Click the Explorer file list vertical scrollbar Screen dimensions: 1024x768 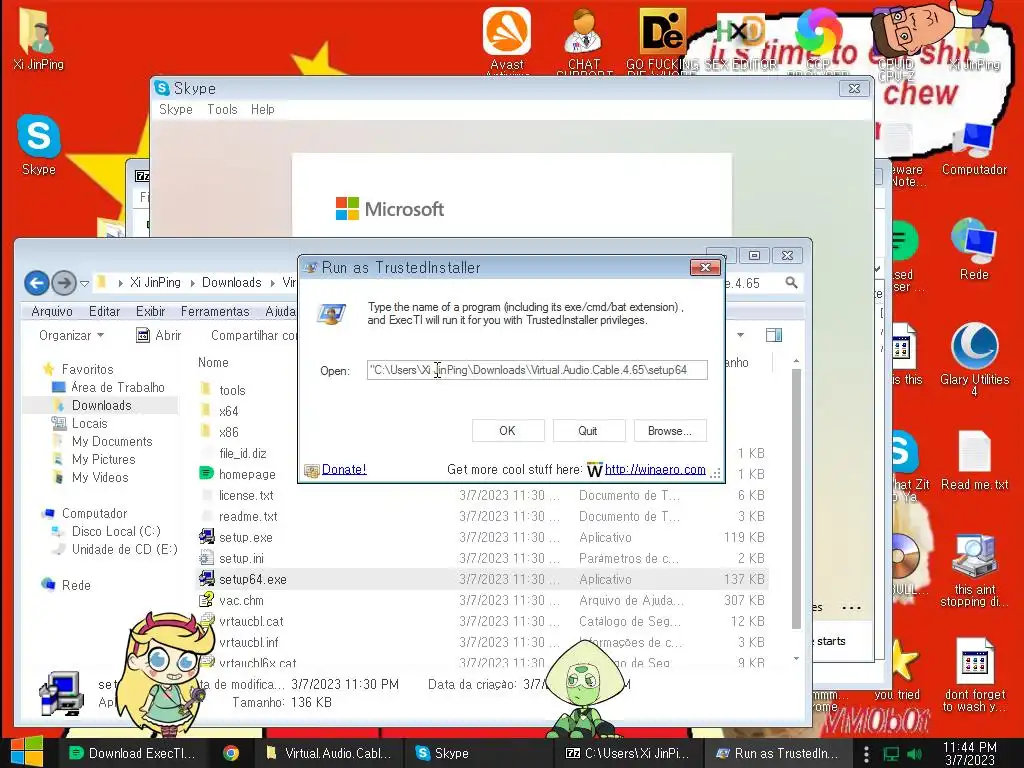pyautogui.click(x=796, y=498)
